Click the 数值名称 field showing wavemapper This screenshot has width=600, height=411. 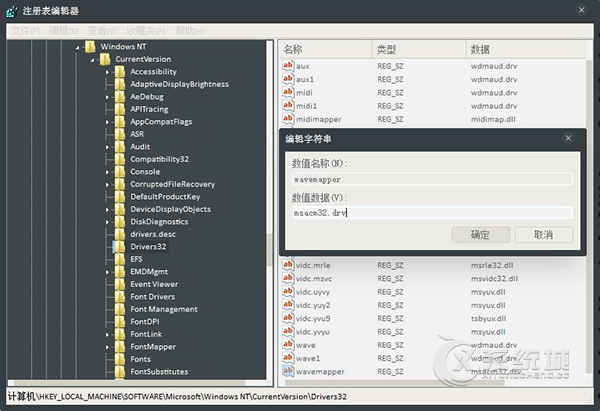tap(432, 179)
